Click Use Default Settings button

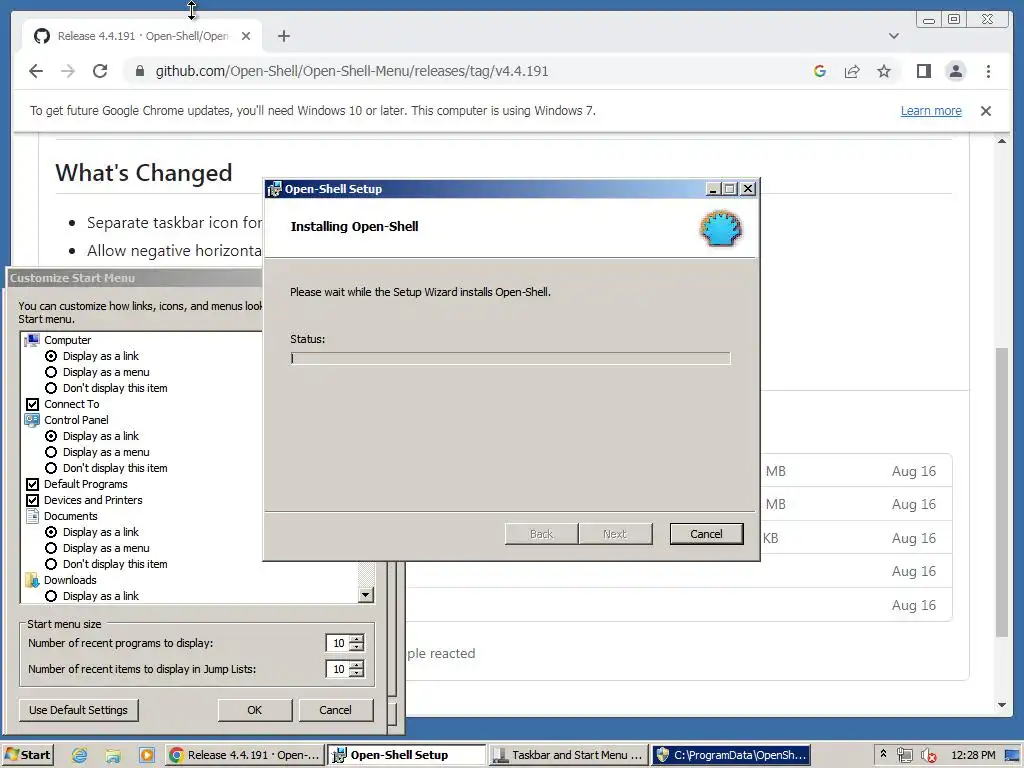coord(78,710)
